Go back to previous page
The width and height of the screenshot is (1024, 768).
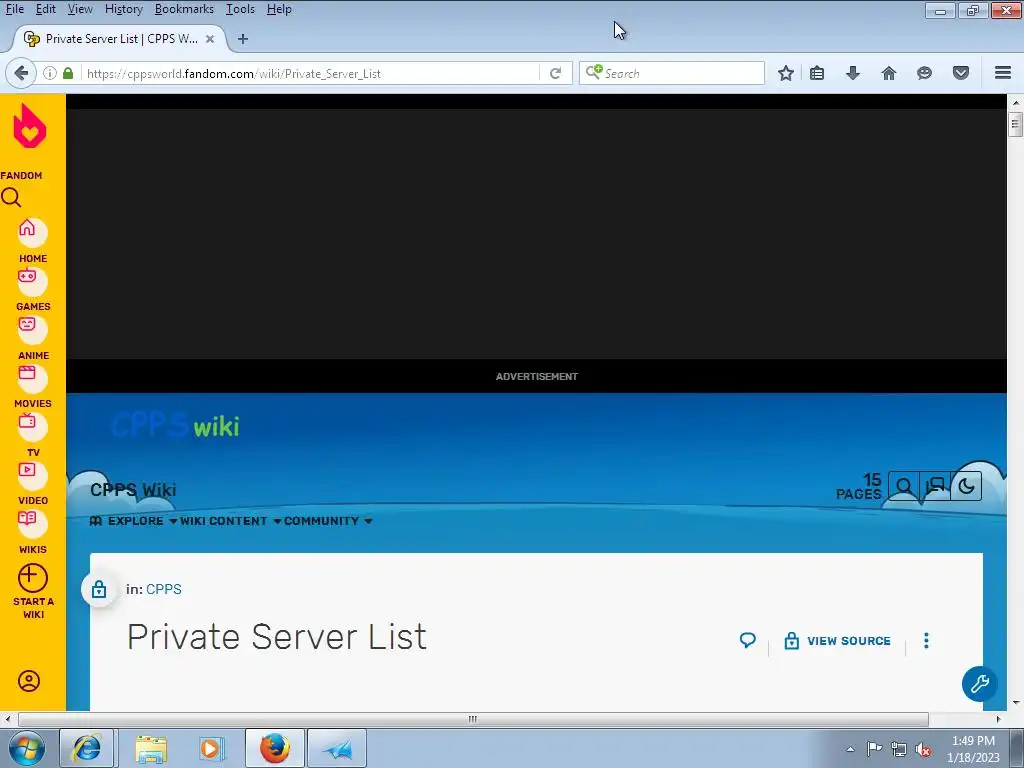click(x=21, y=73)
